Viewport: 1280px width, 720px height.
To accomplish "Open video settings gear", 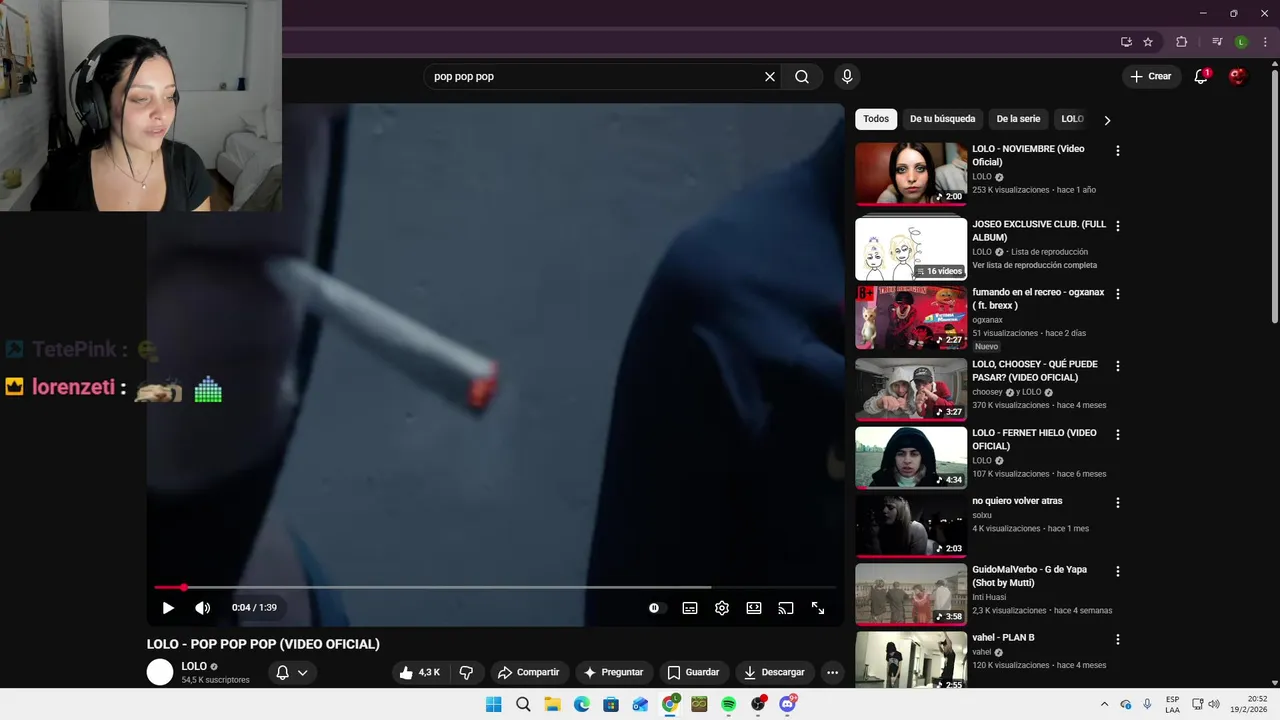I will pyautogui.click(x=722, y=608).
